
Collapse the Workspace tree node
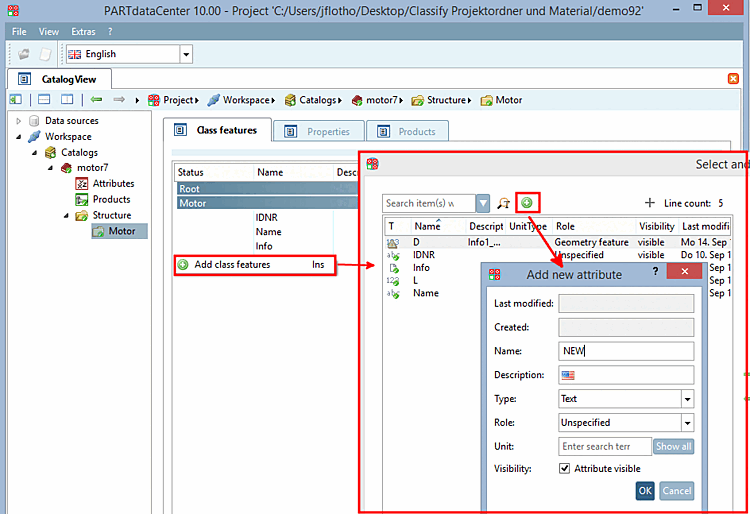click(x=19, y=137)
